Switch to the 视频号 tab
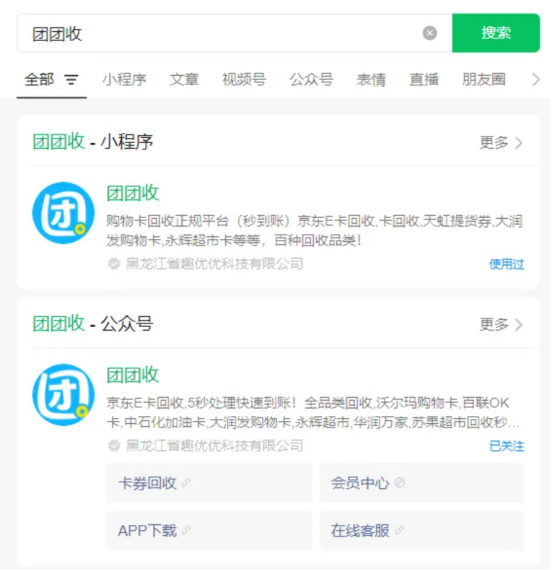554x570 pixels. [x=244, y=79]
